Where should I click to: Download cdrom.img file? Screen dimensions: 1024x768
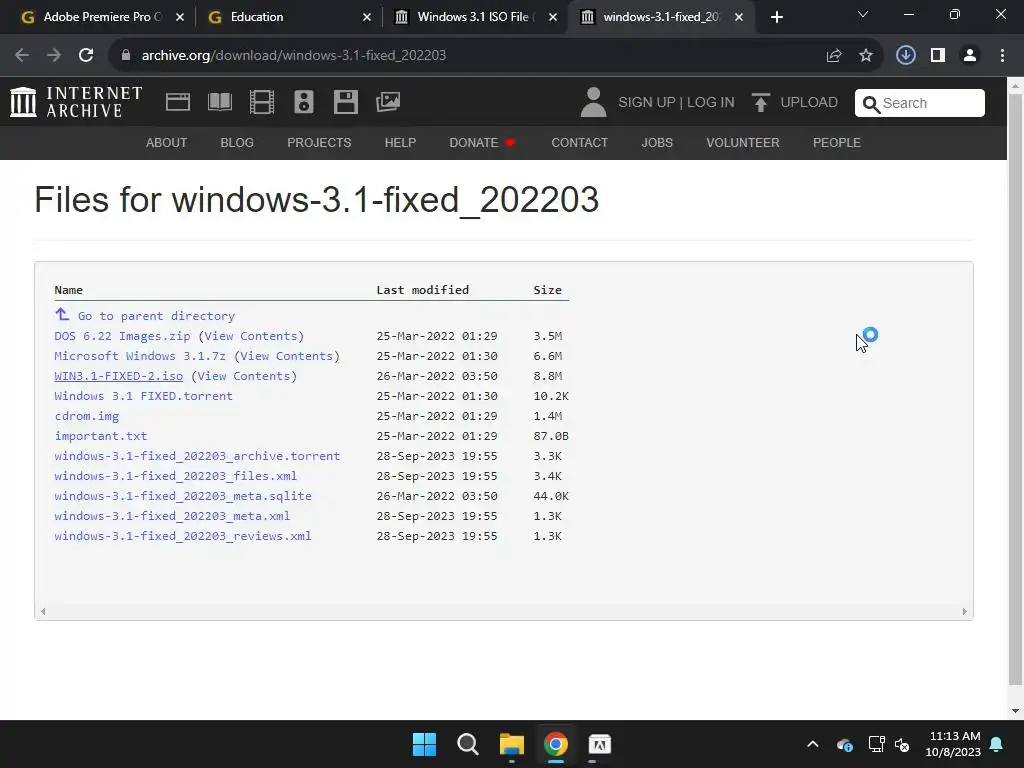coord(87,416)
